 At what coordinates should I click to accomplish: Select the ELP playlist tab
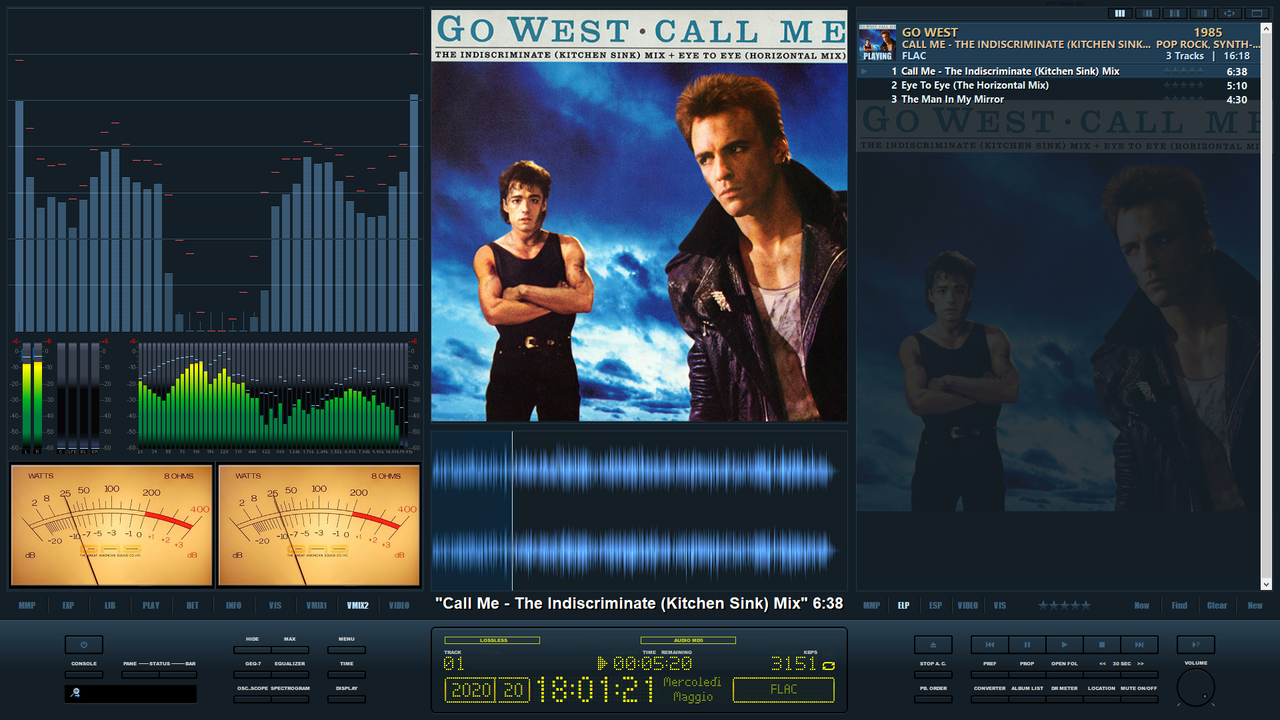(x=903, y=605)
